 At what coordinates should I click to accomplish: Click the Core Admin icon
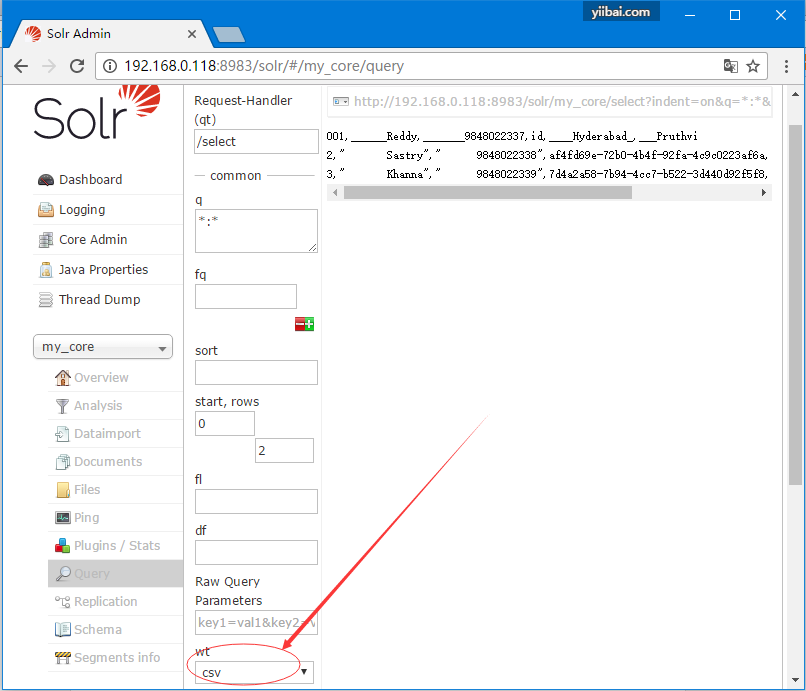[x=45, y=240]
